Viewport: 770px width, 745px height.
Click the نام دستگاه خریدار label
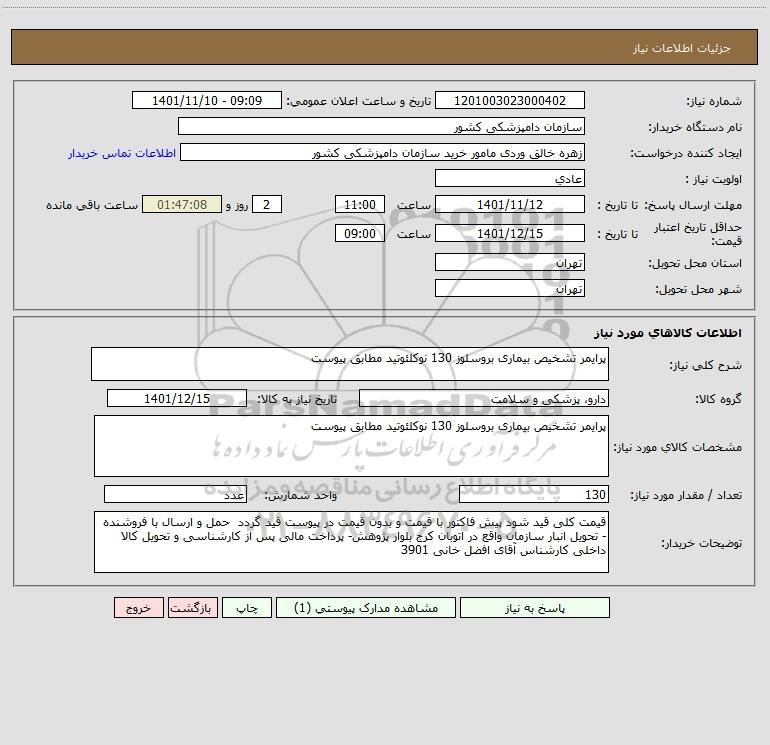point(695,127)
